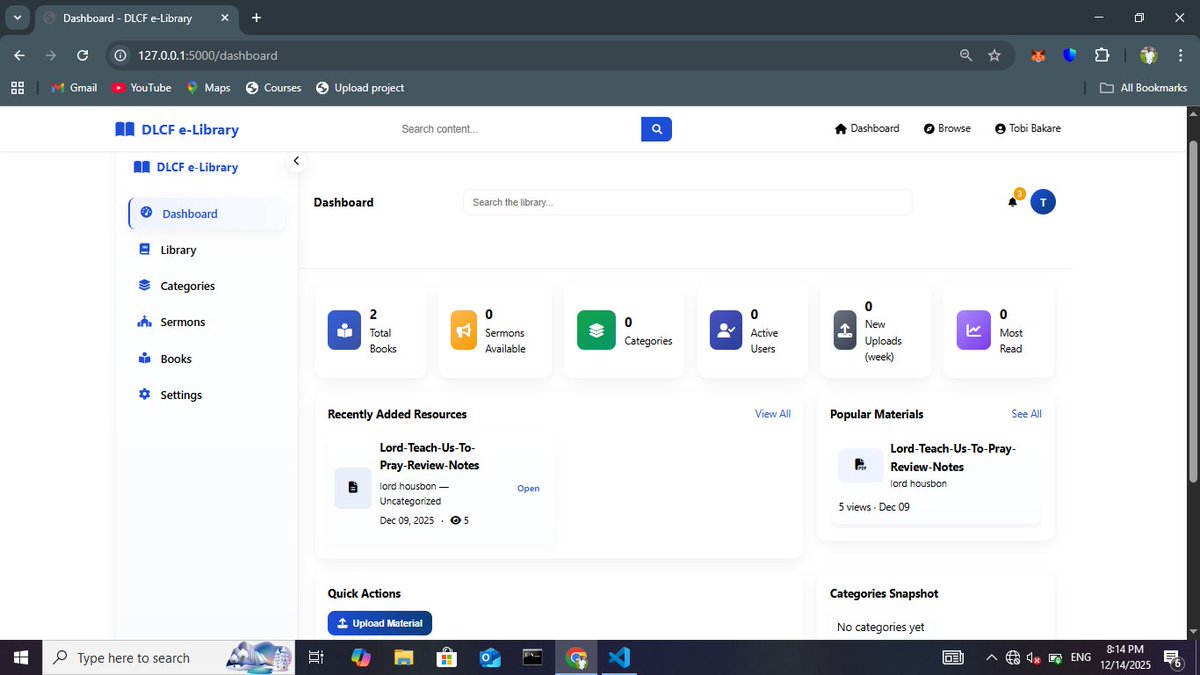Click the Sermons Available megaphone icon
1200x675 pixels.
click(x=464, y=330)
